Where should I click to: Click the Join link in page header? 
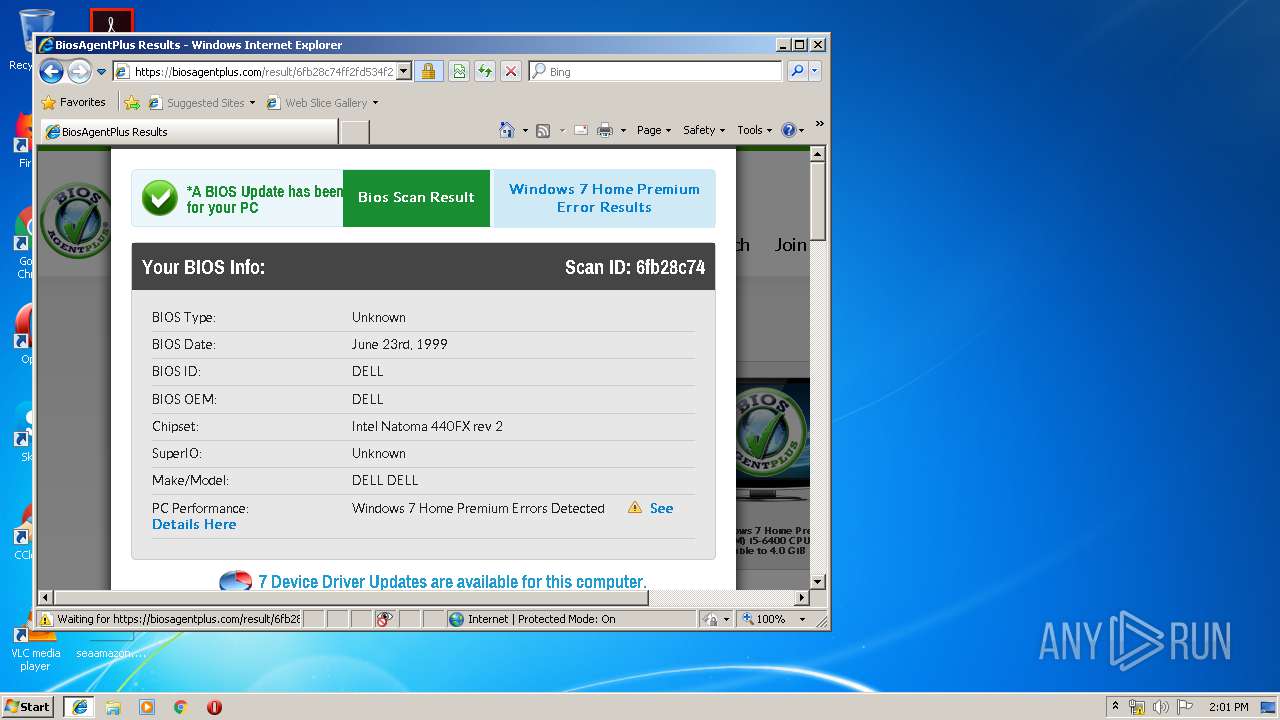(790, 245)
